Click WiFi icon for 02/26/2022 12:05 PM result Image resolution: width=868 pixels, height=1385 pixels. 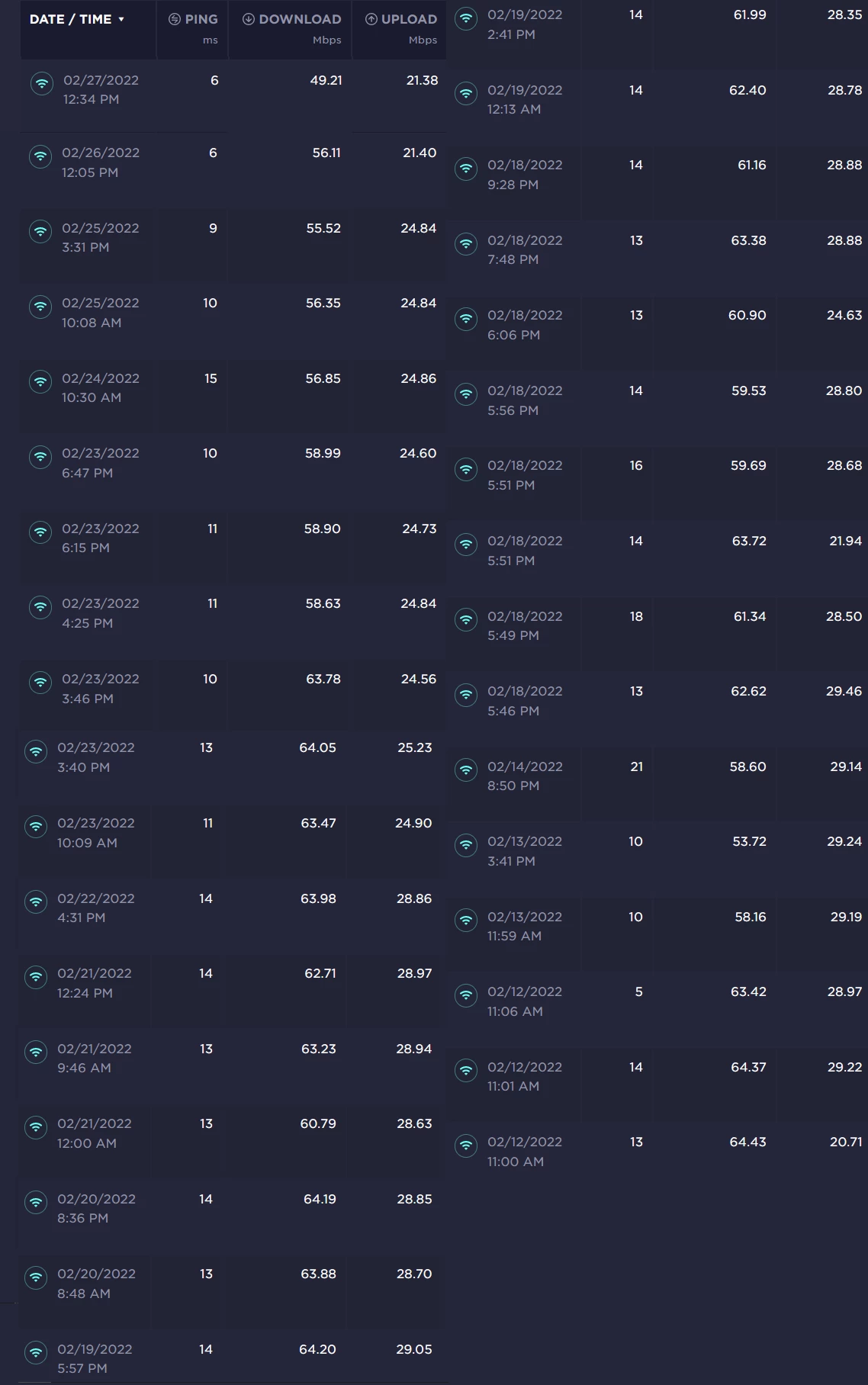(x=40, y=156)
